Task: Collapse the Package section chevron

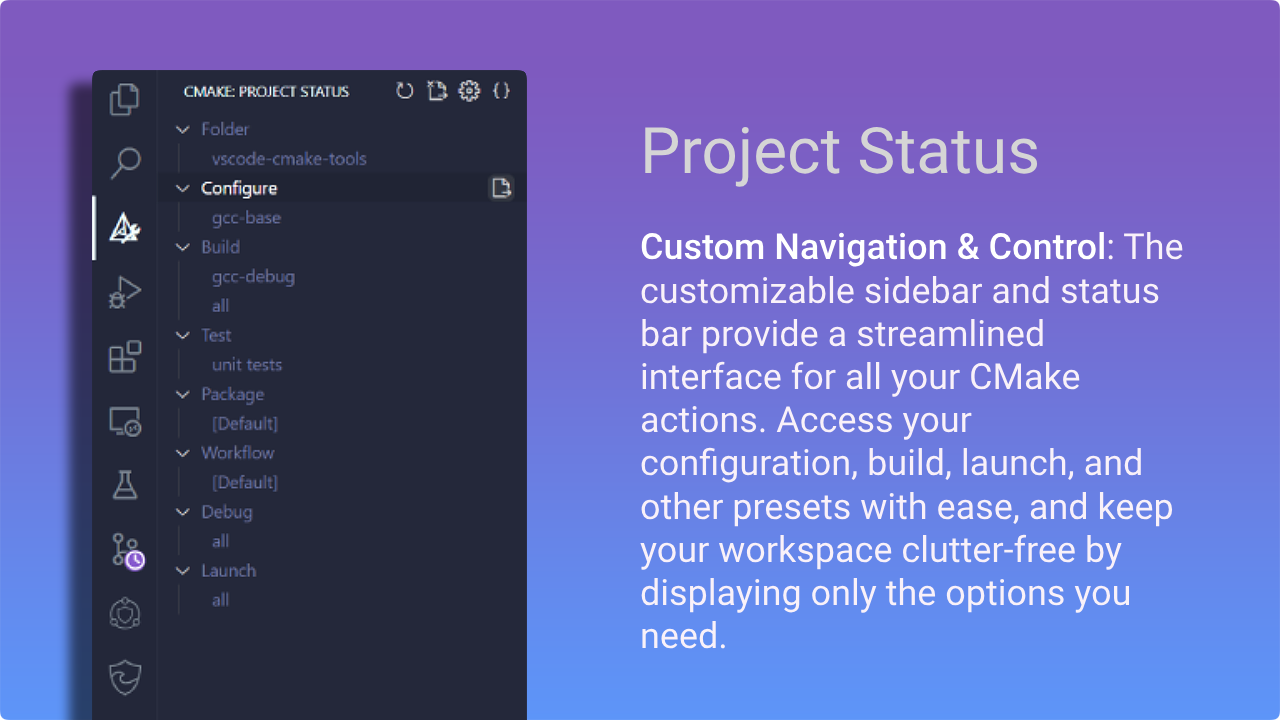Action: click(182, 394)
